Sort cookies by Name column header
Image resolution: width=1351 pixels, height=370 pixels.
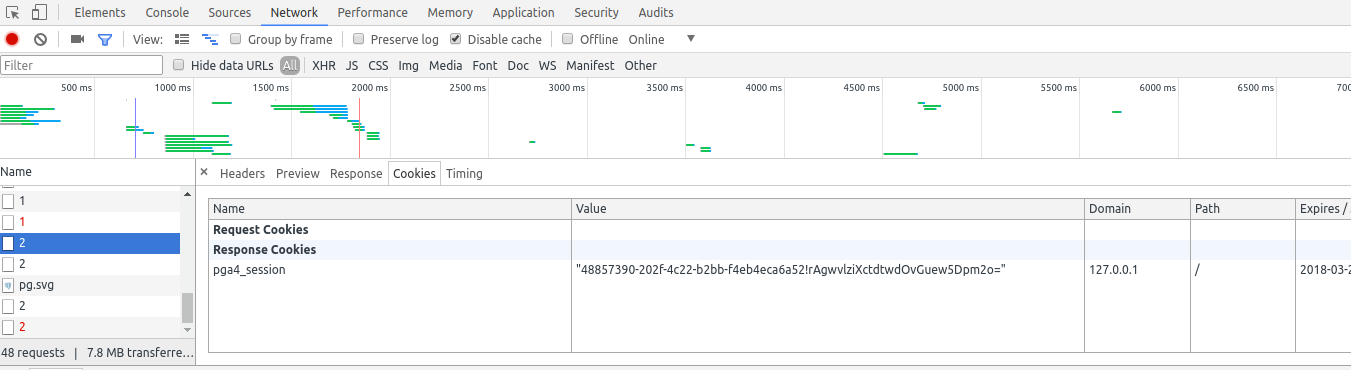pyautogui.click(x=390, y=209)
